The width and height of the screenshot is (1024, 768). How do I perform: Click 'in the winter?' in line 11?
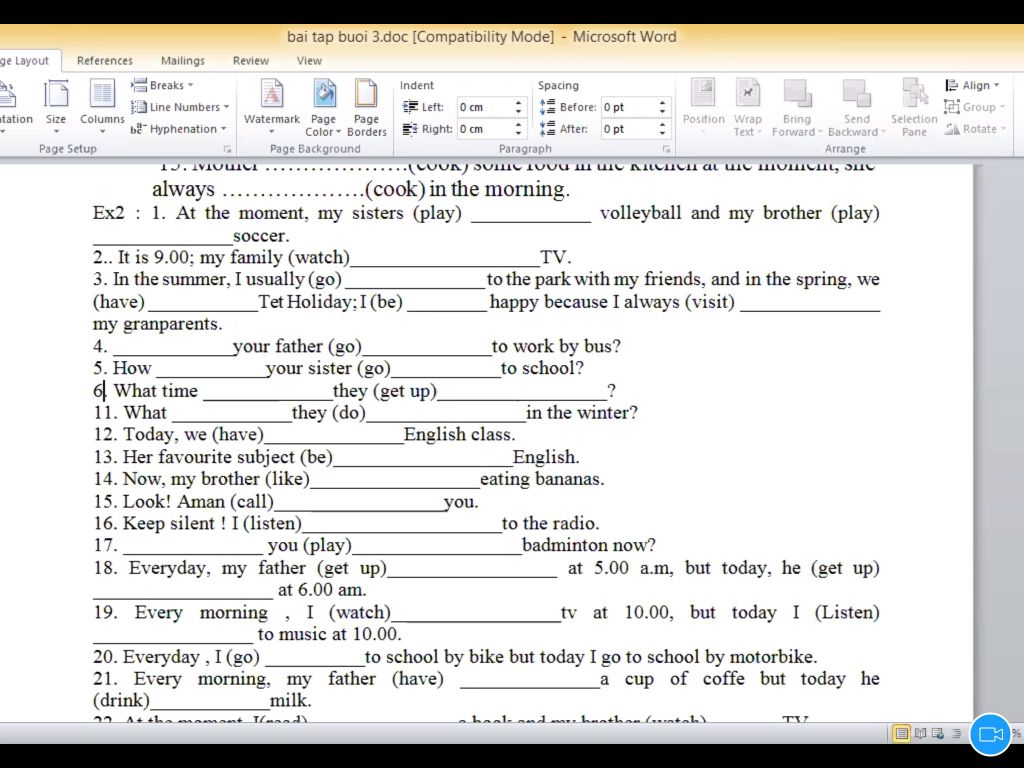tap(582, 413)
